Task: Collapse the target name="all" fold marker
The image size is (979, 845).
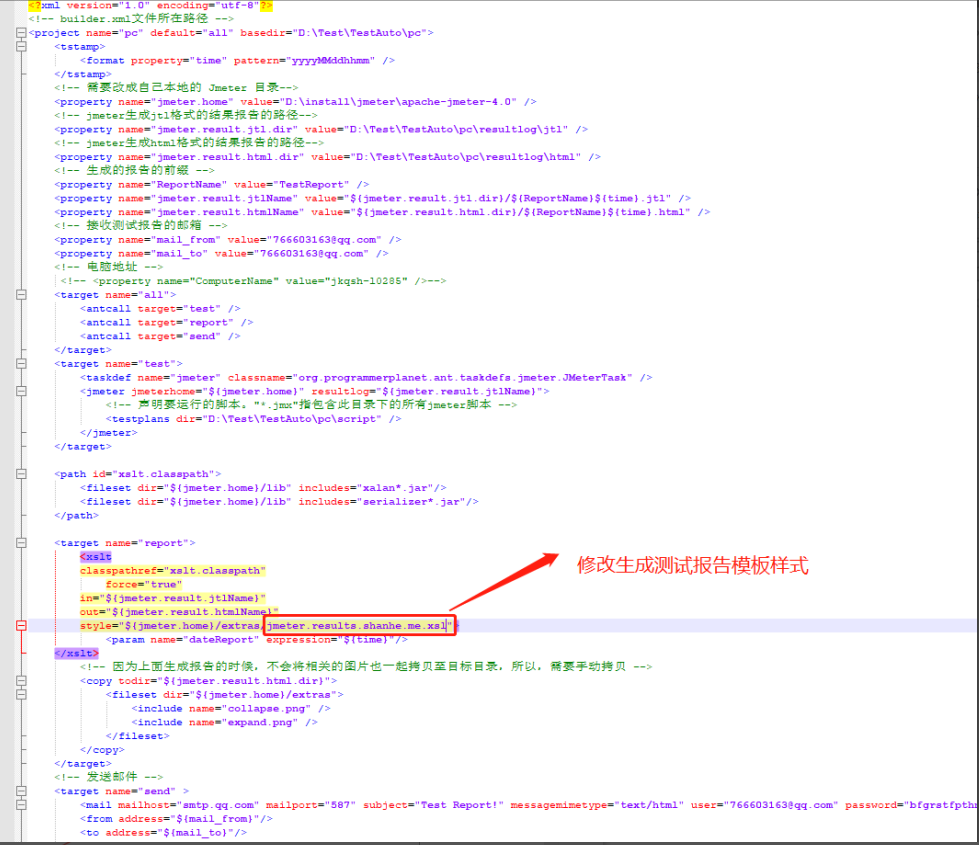Action: (x=21, y=295)
